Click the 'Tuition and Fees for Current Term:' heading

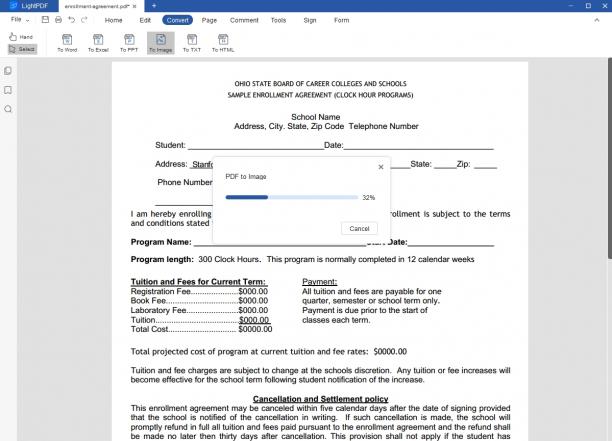pyautogui.click(x=199, y=282)
